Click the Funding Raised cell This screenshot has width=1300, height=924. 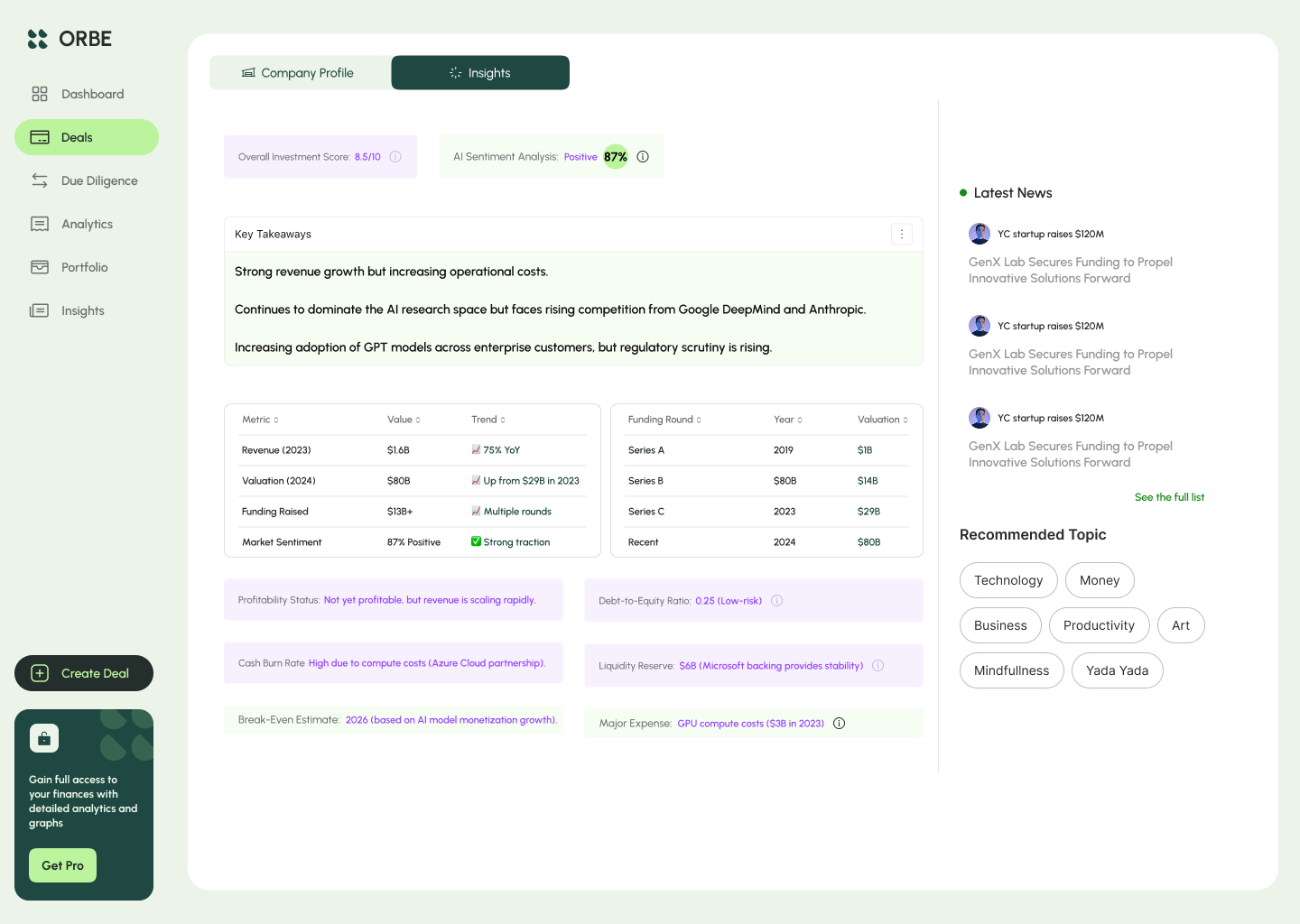(x=275, y=512)
